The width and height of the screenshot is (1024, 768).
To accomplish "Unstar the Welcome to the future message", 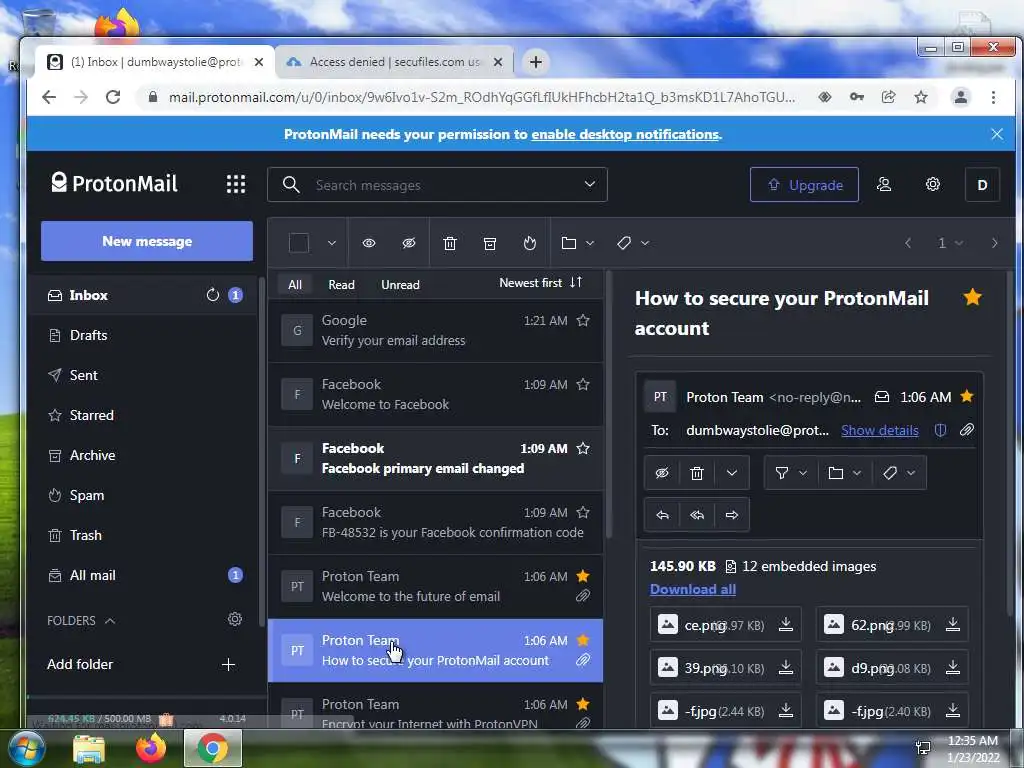I will (x=583, y=576).
